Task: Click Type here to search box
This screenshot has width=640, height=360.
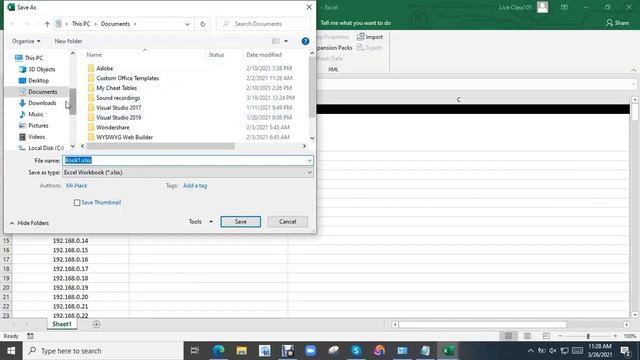Action: (102, 351)
